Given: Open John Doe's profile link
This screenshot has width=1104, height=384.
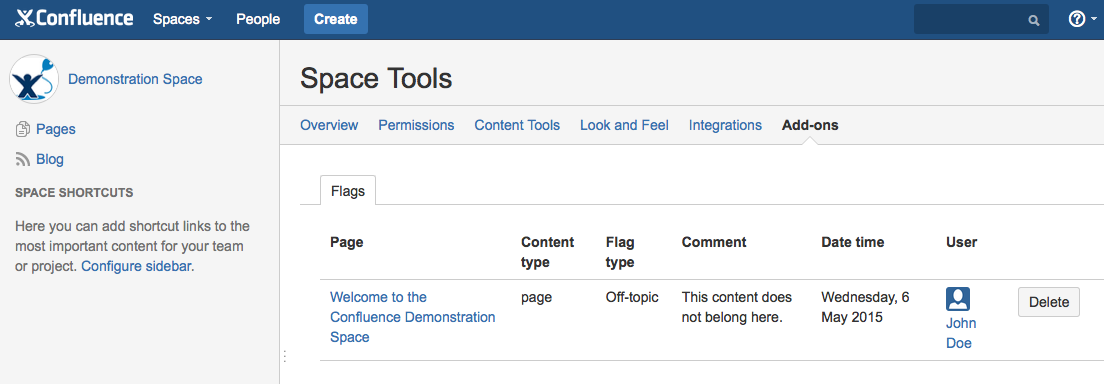Looking at the screenshot, I should coord(961,333).
